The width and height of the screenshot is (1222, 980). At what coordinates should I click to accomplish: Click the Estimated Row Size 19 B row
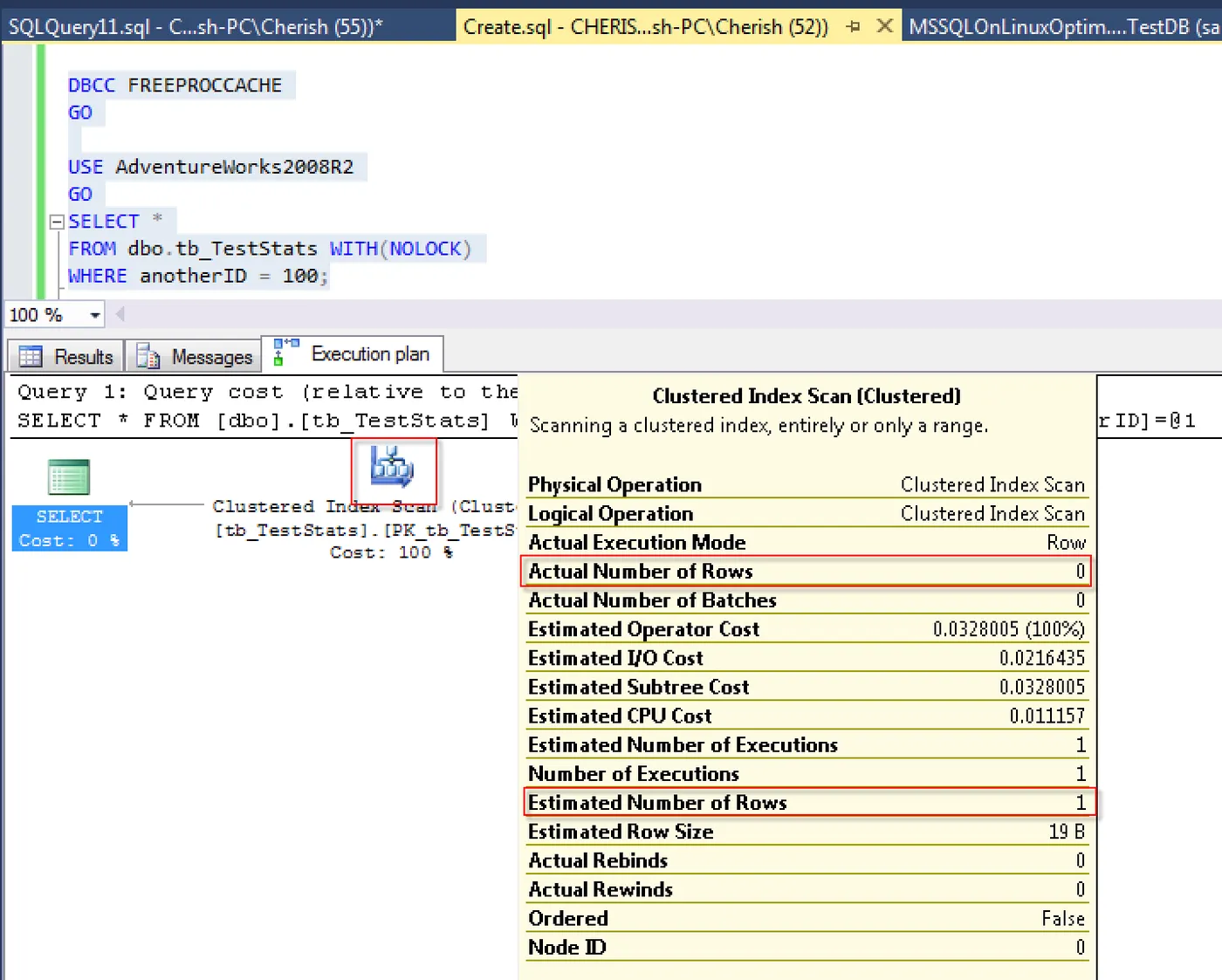point(807,831)
